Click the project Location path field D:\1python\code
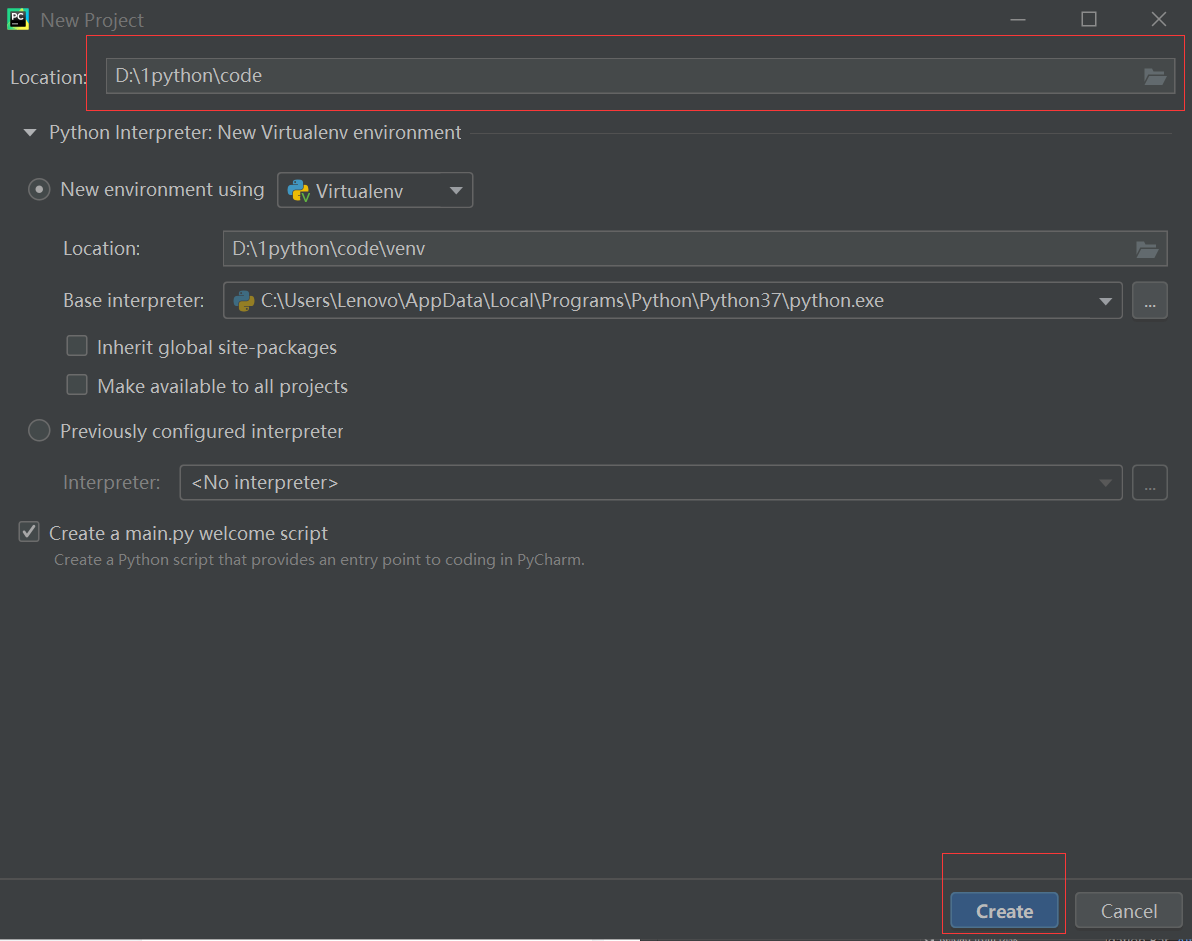This screenshot has width=1192, height=941. 641,76
